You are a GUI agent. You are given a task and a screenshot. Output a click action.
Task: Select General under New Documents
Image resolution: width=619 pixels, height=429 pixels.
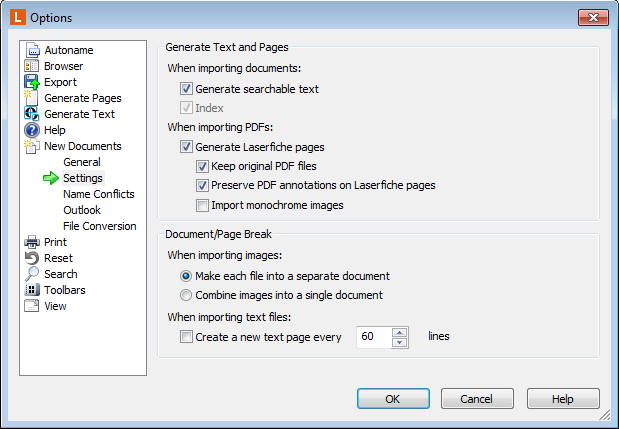pos(82,162)
